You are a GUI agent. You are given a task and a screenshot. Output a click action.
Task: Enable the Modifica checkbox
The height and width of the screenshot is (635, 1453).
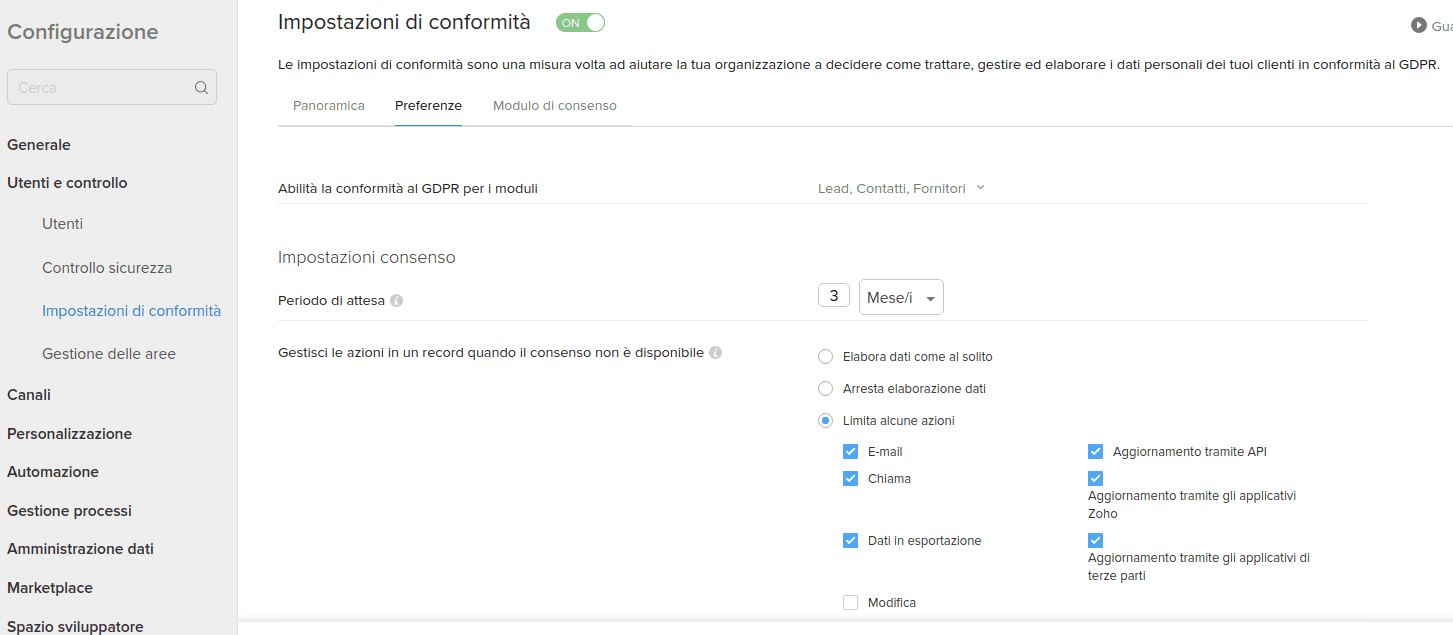coord(851,603)
